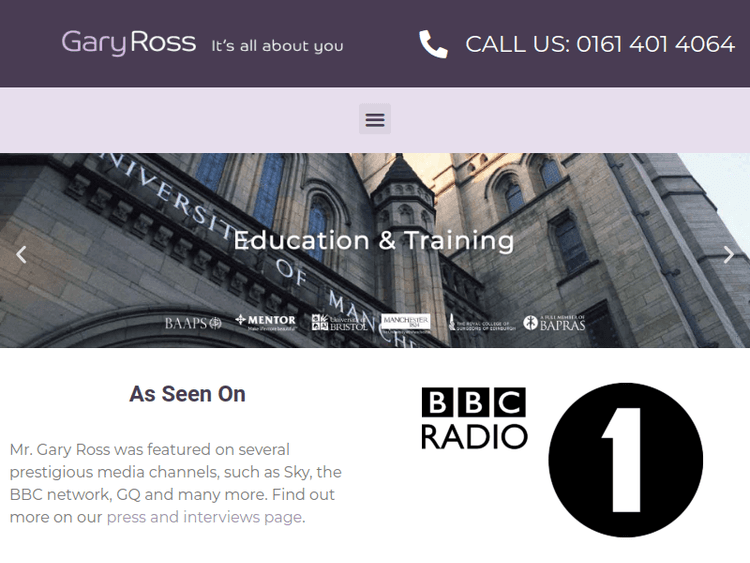750x563 pixels.
Task: Click the Royal College of Surgeons logo
Action: pyautogui.click(x=481, y=323)
